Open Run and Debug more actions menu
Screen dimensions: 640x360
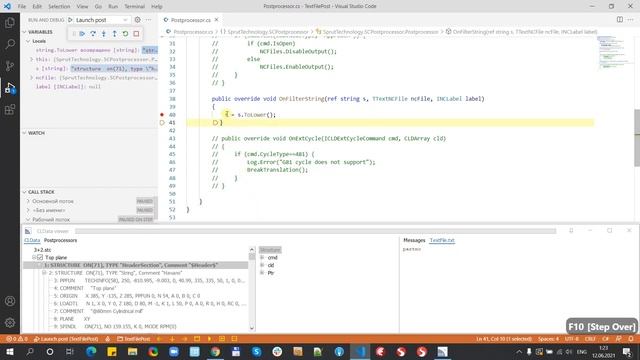[149, 20]
